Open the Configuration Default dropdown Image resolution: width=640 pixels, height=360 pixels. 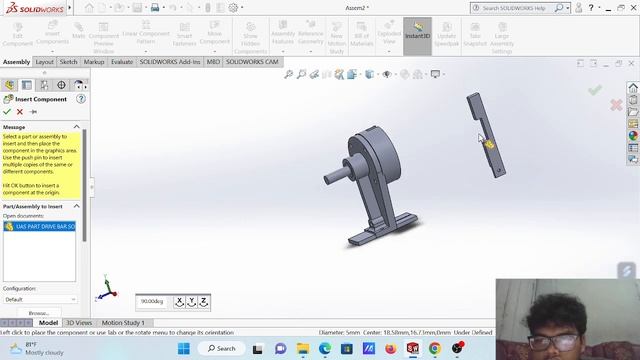(x=40, y=299)
